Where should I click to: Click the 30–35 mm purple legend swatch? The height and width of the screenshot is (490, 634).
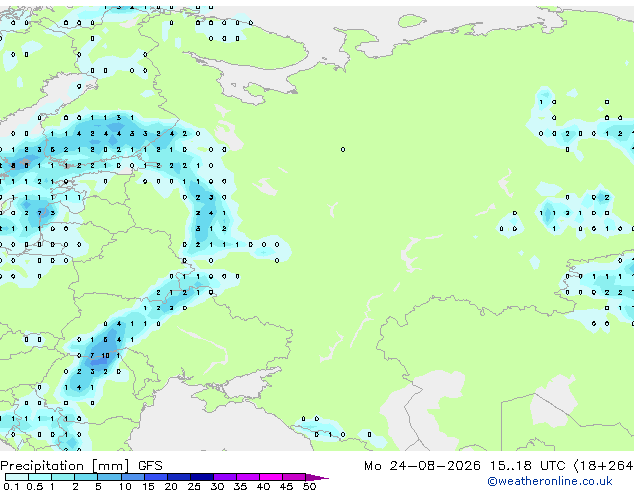[224, 477]
